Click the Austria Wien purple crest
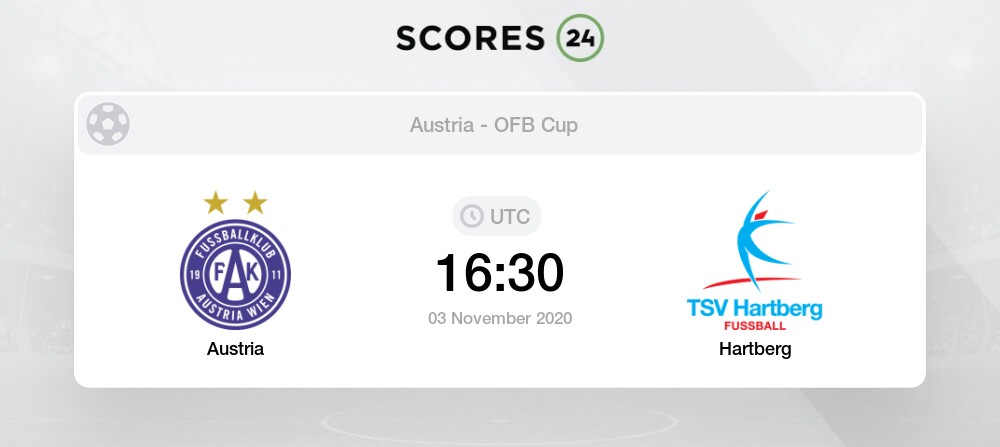This screenshot has height=447, width=1000. pyautogui.click(x=235, y=270)
